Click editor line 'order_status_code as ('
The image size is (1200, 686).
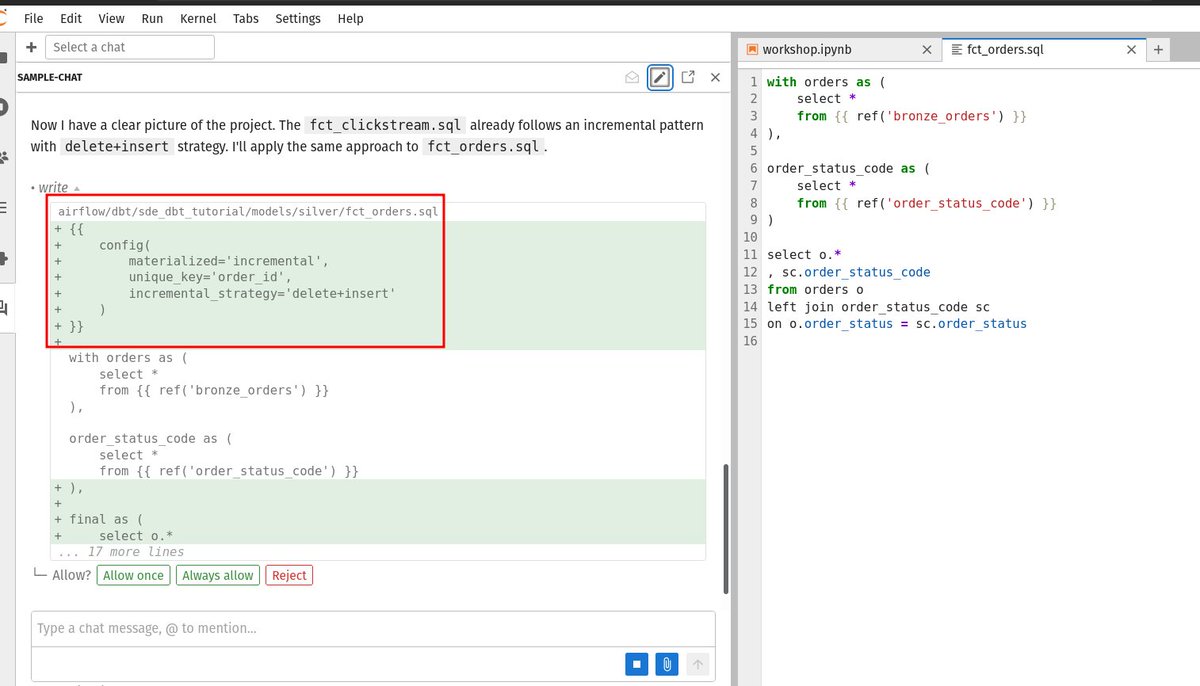pyautogui.click(x=848, y=168)
